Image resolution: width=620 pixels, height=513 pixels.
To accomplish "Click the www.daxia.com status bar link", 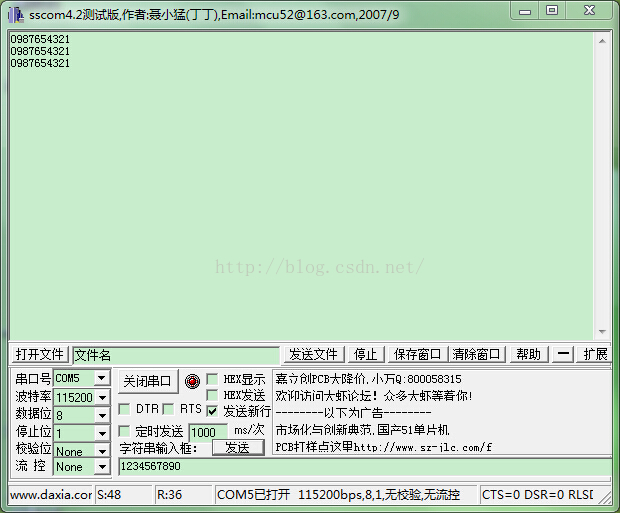I will pos(51,495).
